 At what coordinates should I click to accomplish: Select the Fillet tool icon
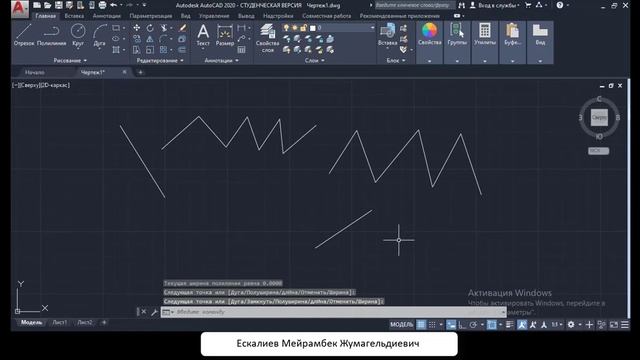[x=163, y=39]
